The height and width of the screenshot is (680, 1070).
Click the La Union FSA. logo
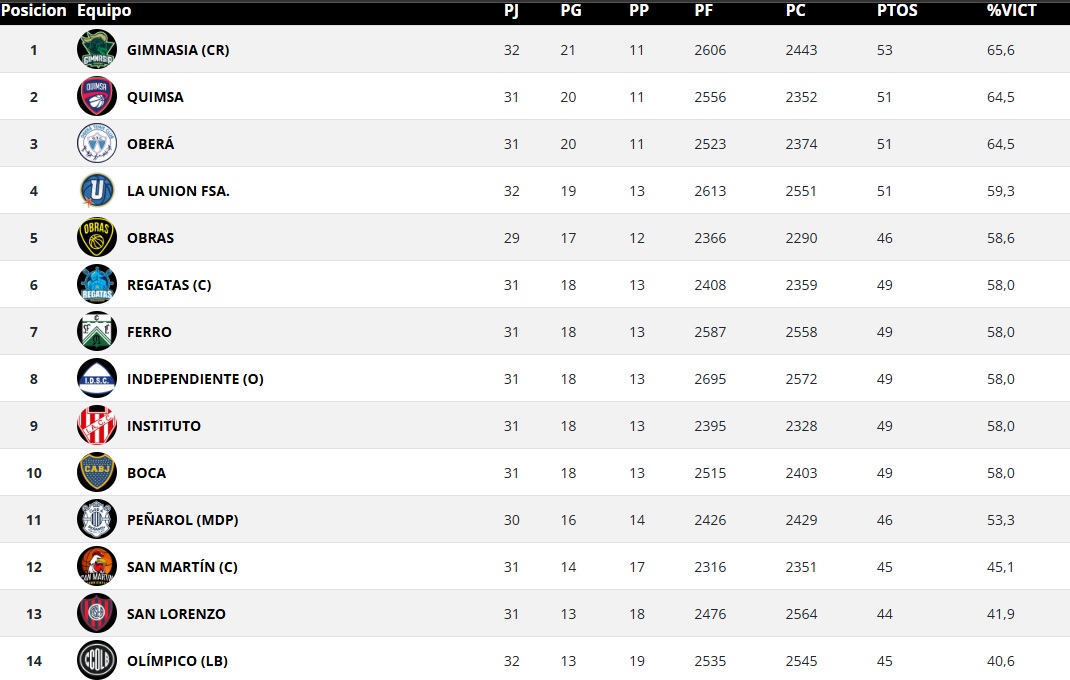point(97,191)
